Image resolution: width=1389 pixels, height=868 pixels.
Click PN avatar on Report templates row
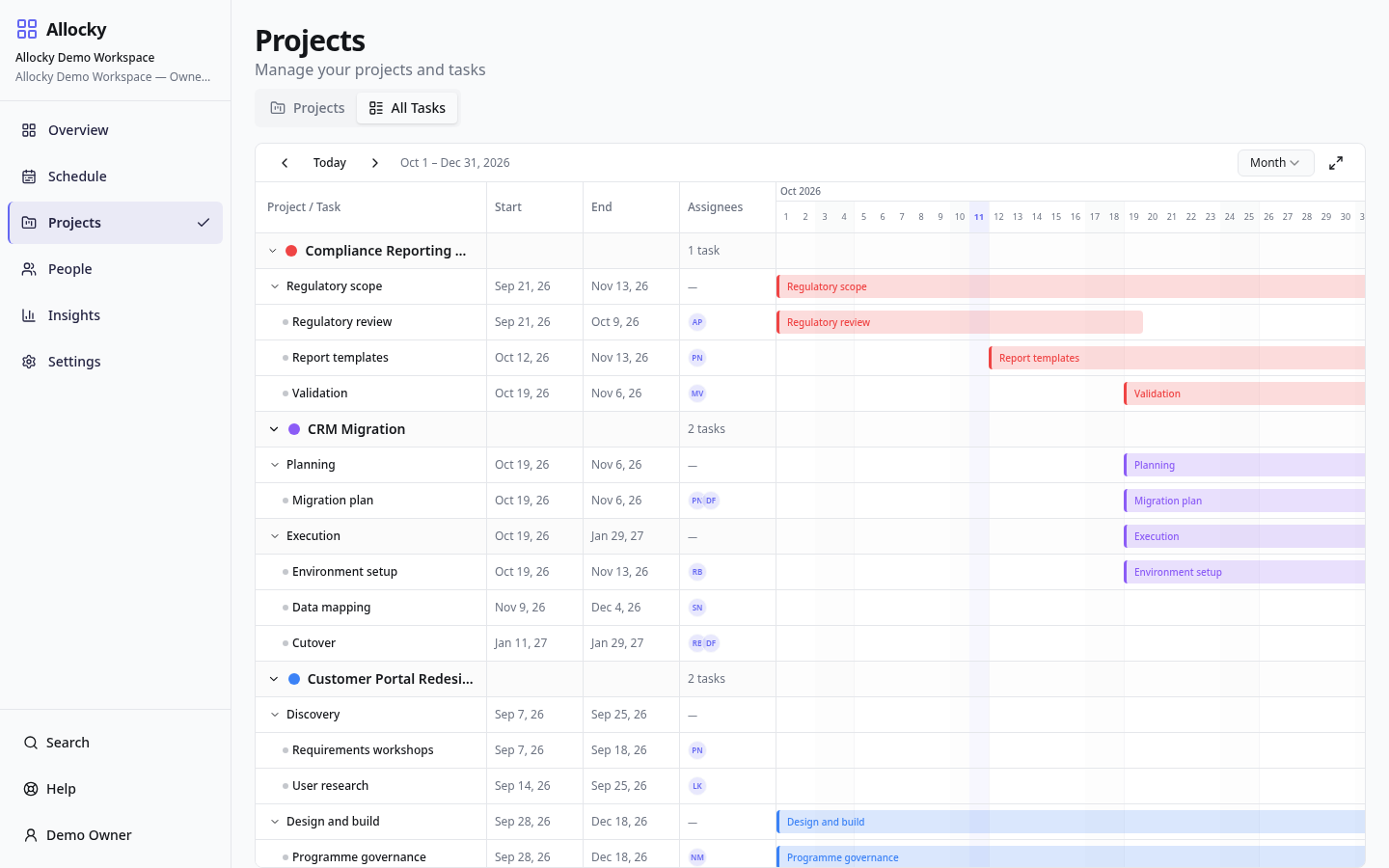[x=697, y=358]
